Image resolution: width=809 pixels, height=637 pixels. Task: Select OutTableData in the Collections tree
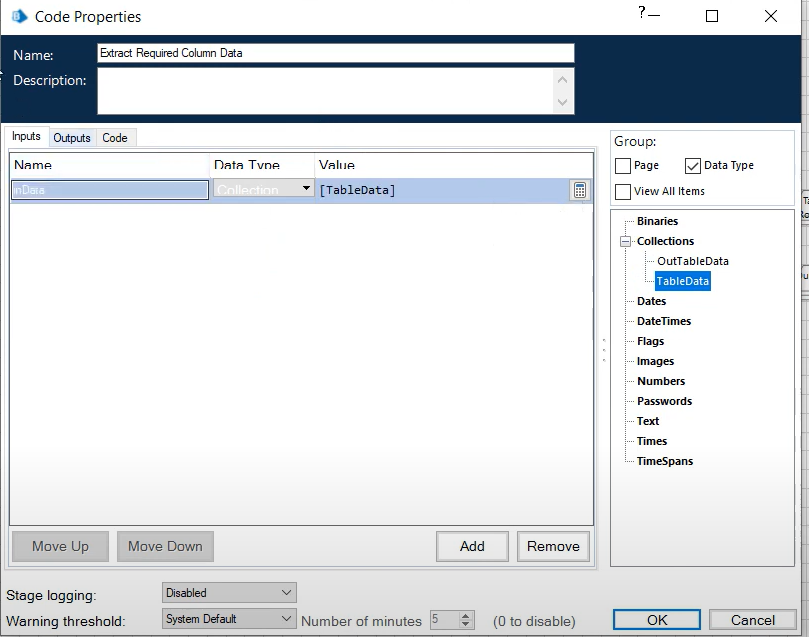click(x=692, y=261)
